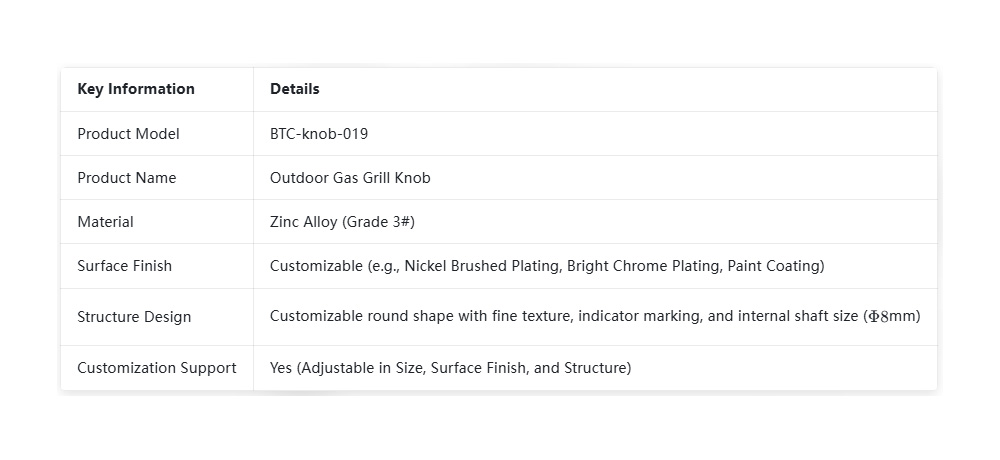The height and width of the screenshot is (460, 1000).
Task: Click the Details column header
Action: pos(294,89)
